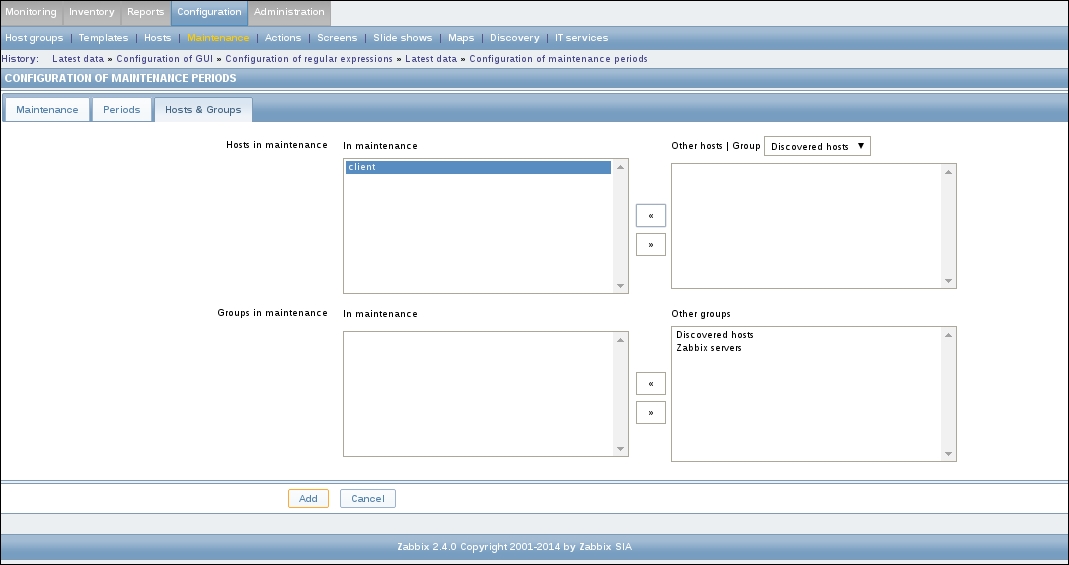Open the Hosts & Groups tab
Screen dimensions: 1069x565
(203, 110)
